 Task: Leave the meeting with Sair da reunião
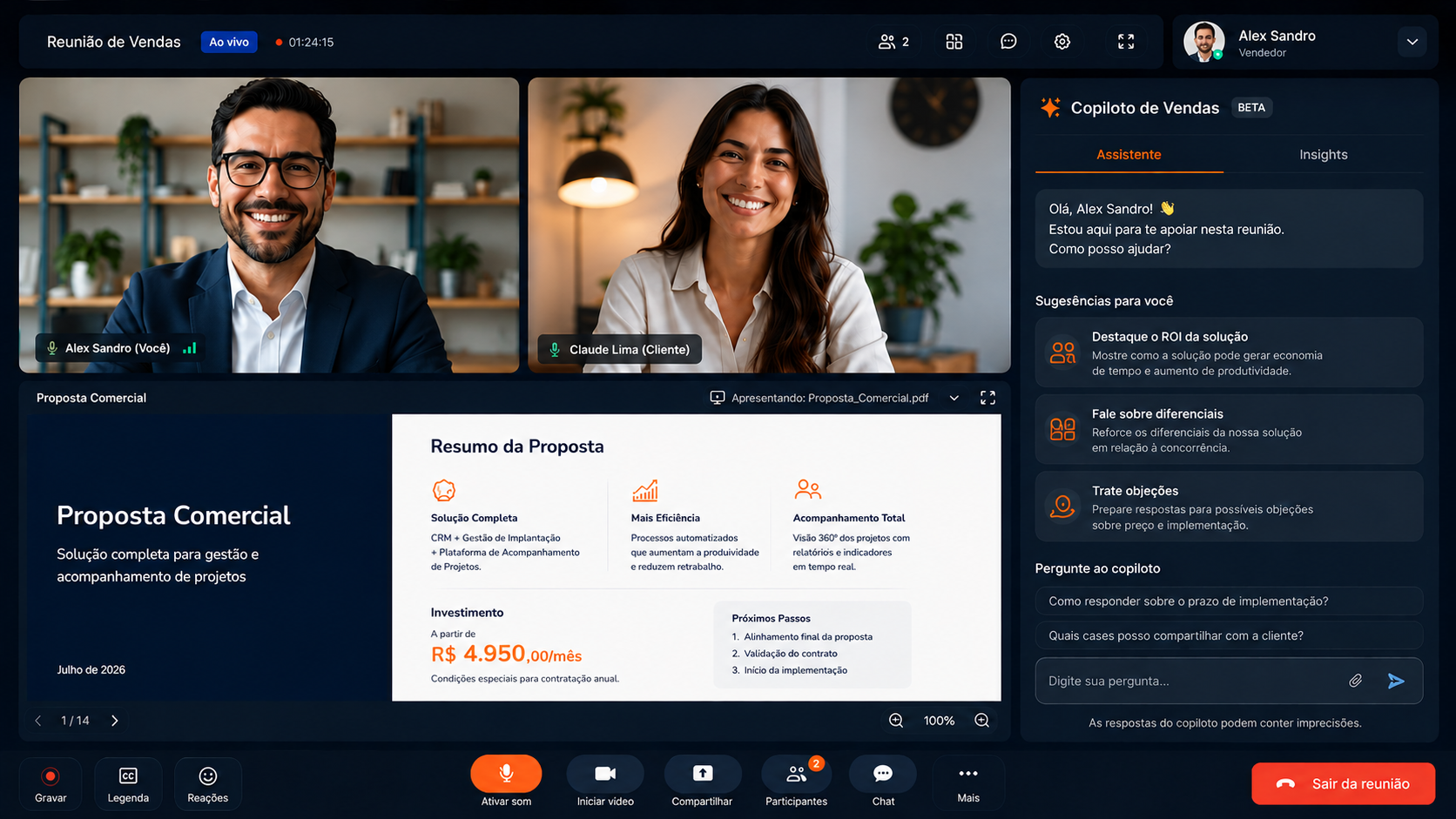(x=1344, y=784)
